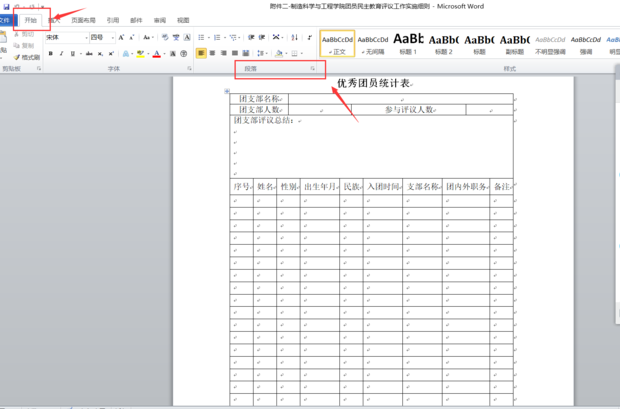This screenshot has width=620, height=409.
Task: Center-align the paragraph text
Action: click(213, 53)
